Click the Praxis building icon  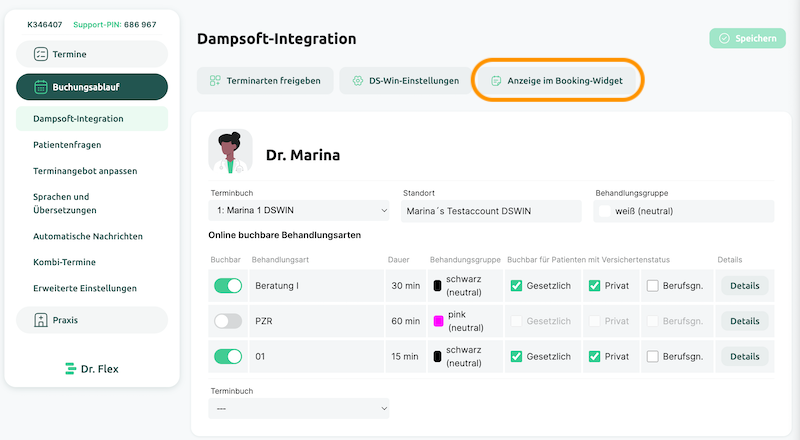[x=41, y=320]
